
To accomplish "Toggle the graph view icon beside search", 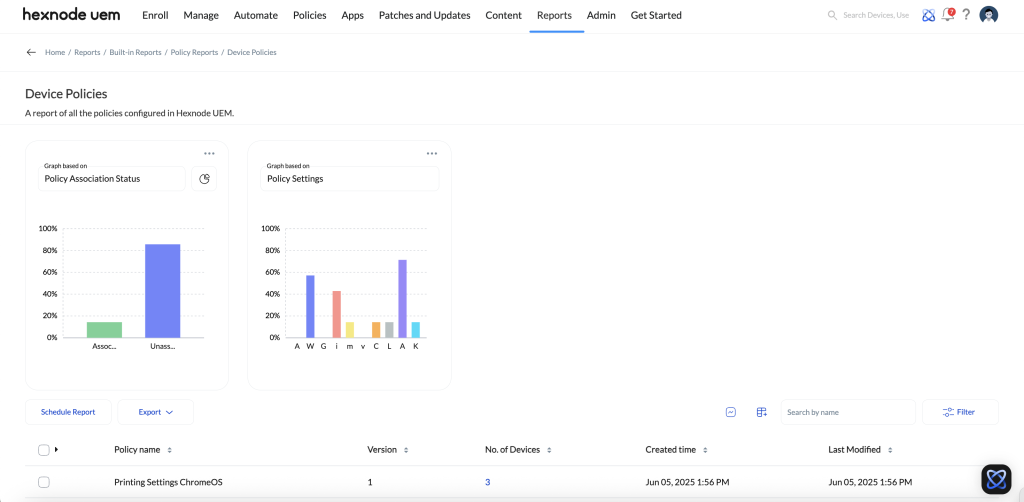I will pyautogui.click(x=731, y=412).
